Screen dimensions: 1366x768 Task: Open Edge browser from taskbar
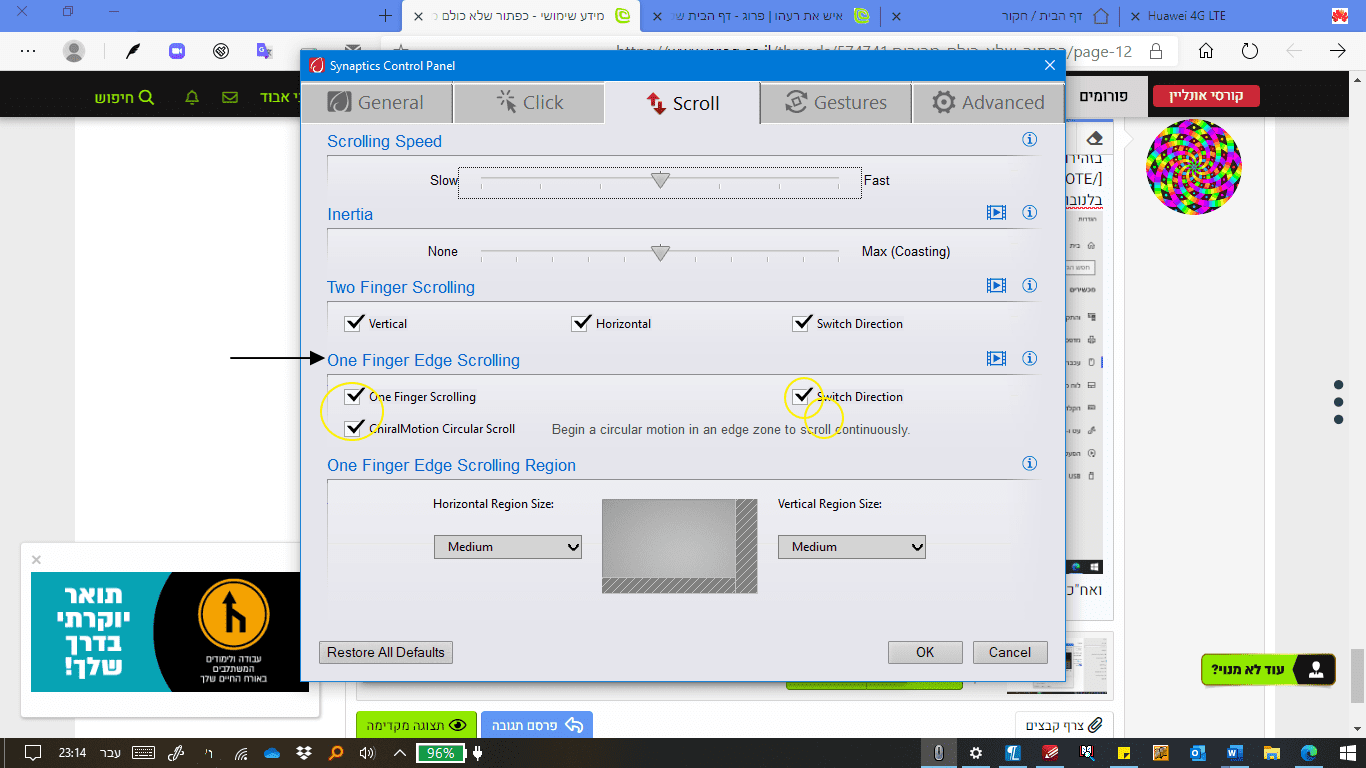1309,753
